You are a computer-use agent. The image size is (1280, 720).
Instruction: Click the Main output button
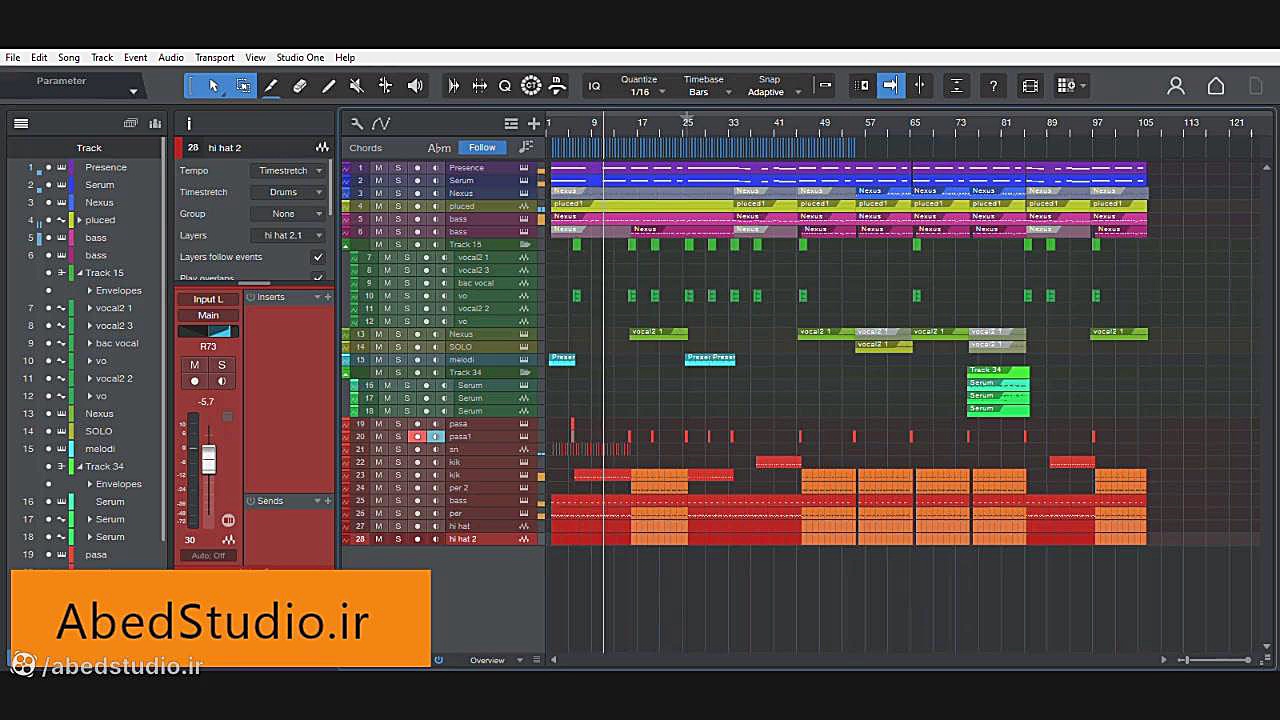click(208, 315)
